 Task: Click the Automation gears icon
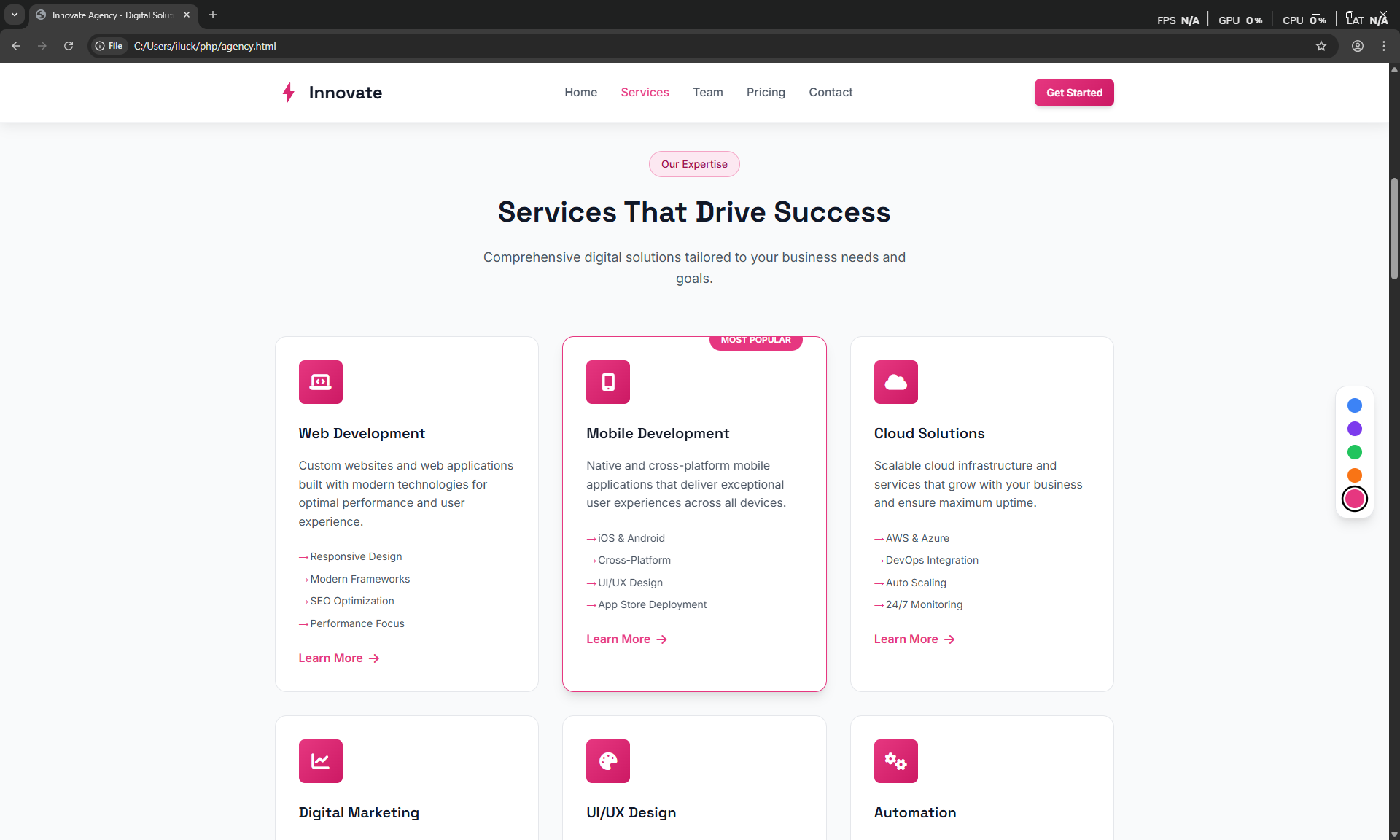(x=895, y=761)
